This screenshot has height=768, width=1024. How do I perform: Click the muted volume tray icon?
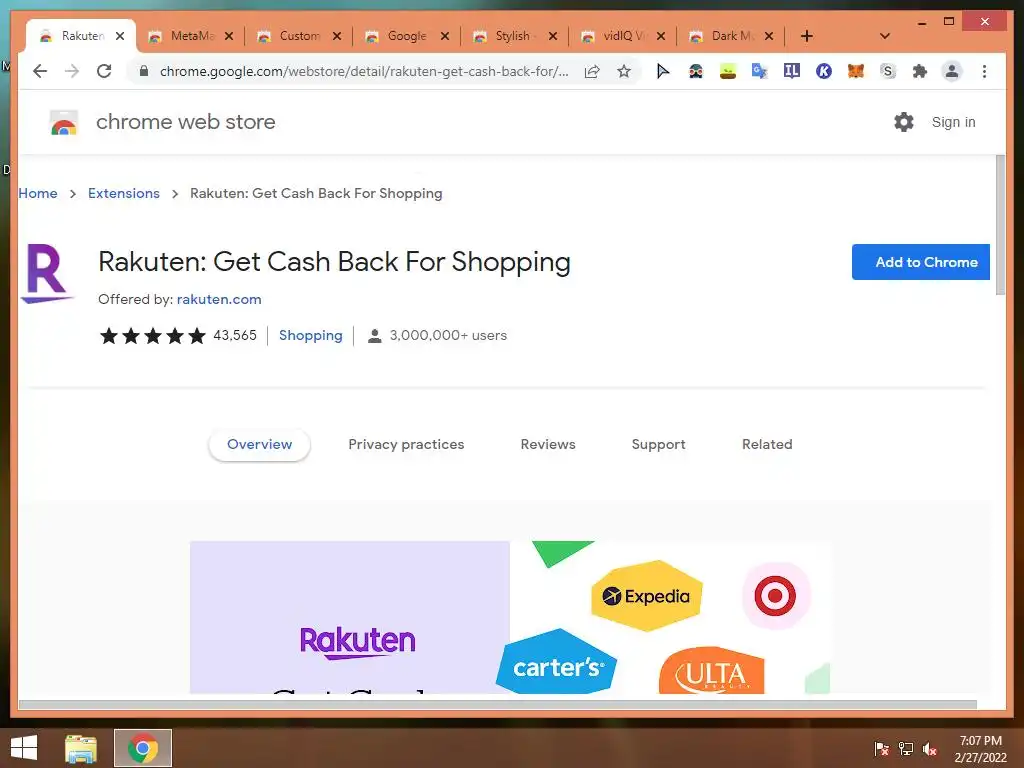[x=930, y=748]
